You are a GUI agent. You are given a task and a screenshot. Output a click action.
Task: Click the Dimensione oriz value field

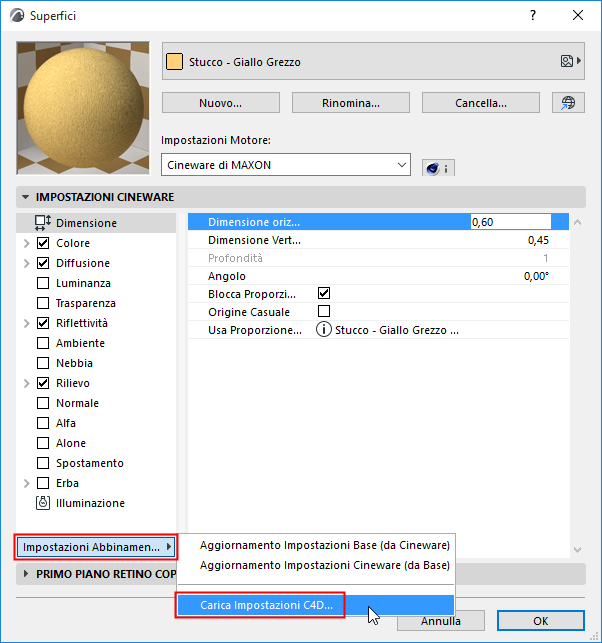[511, 222]
